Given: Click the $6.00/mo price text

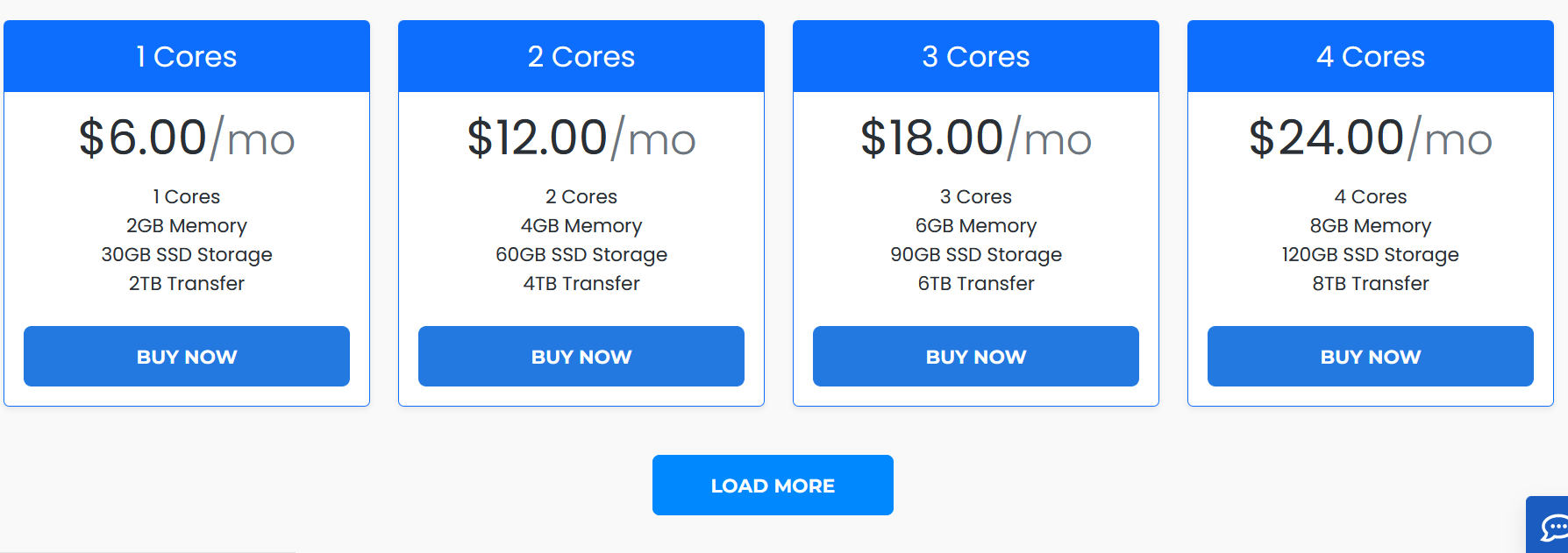Looking at the screenshot, I should [x=187, y=138].
